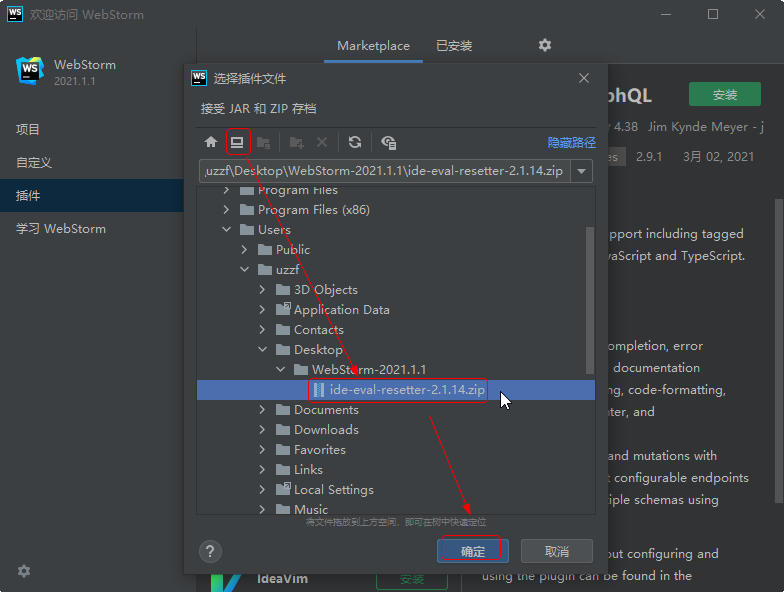784x592 pixels.
Task: Click the Application Data folder icon
Action: pyautogui.click(x=283, y=309)
